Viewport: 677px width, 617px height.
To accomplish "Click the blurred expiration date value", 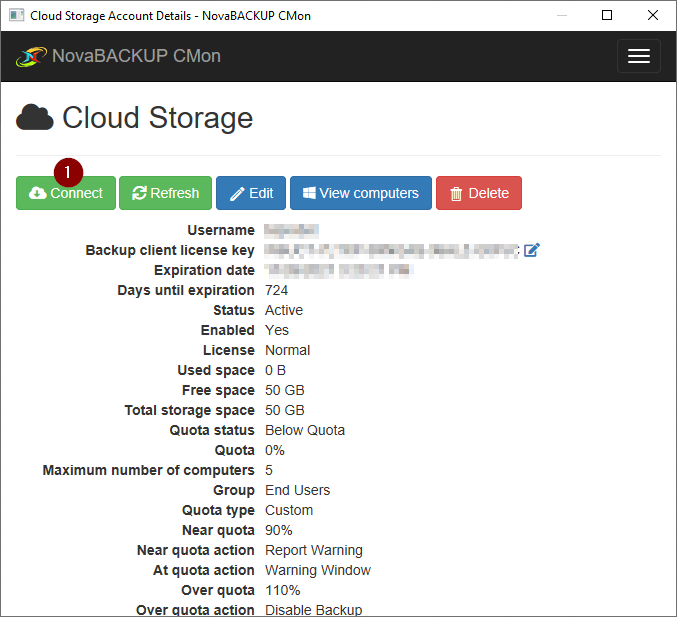I will point(338,271).
